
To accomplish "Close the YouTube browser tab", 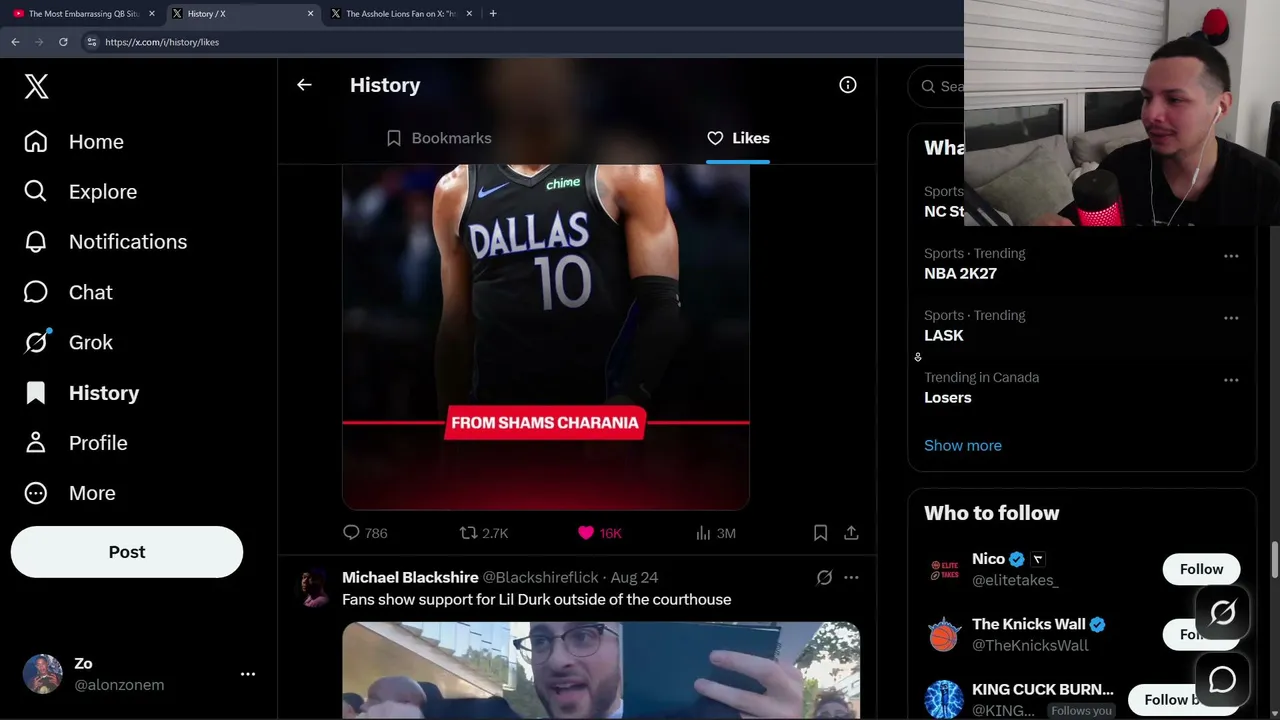I will click(x=152, y=14).
